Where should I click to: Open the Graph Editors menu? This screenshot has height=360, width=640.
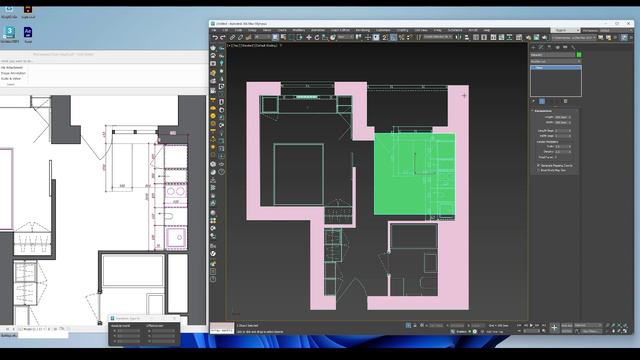point(339,30)
